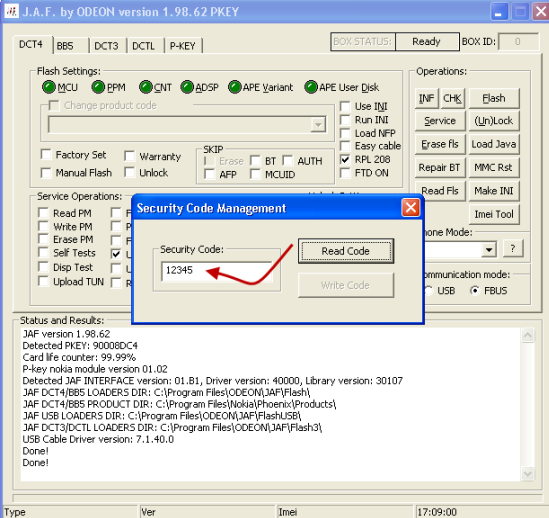Open the Phone Mode dropdown
The image size is (549, 518).
[x=489, y=249]
